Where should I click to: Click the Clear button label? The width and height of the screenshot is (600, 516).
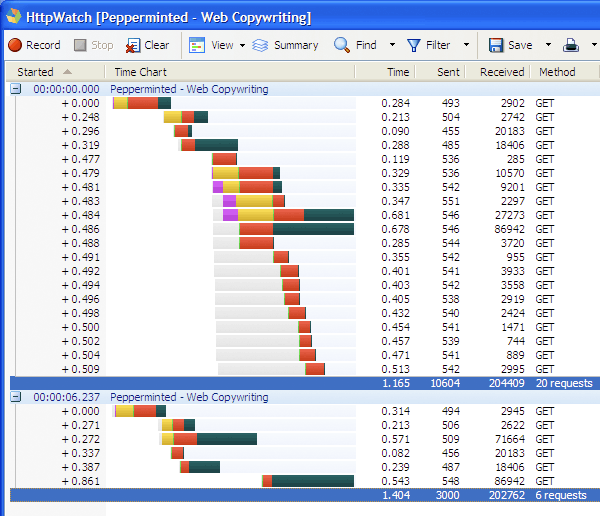point(157,45)
